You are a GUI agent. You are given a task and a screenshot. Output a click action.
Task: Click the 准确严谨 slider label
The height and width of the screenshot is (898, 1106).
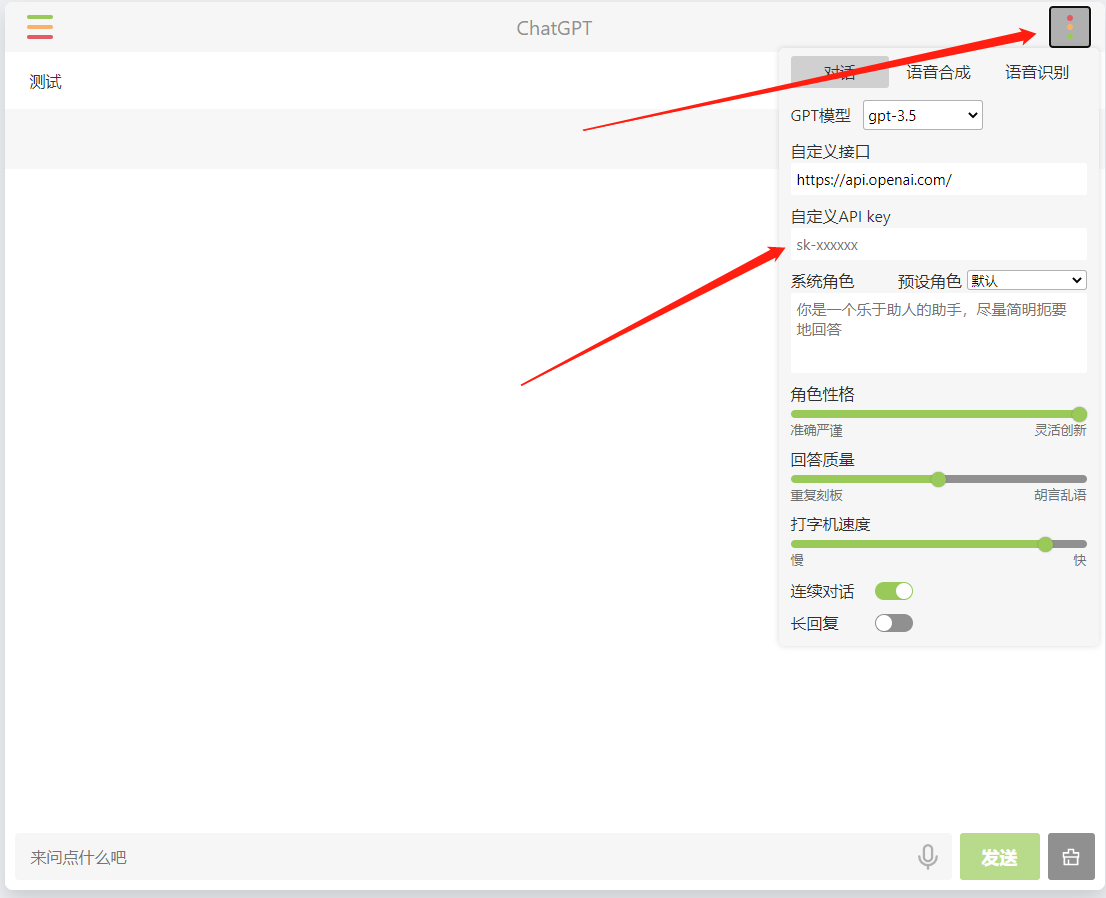pos(817,430)
